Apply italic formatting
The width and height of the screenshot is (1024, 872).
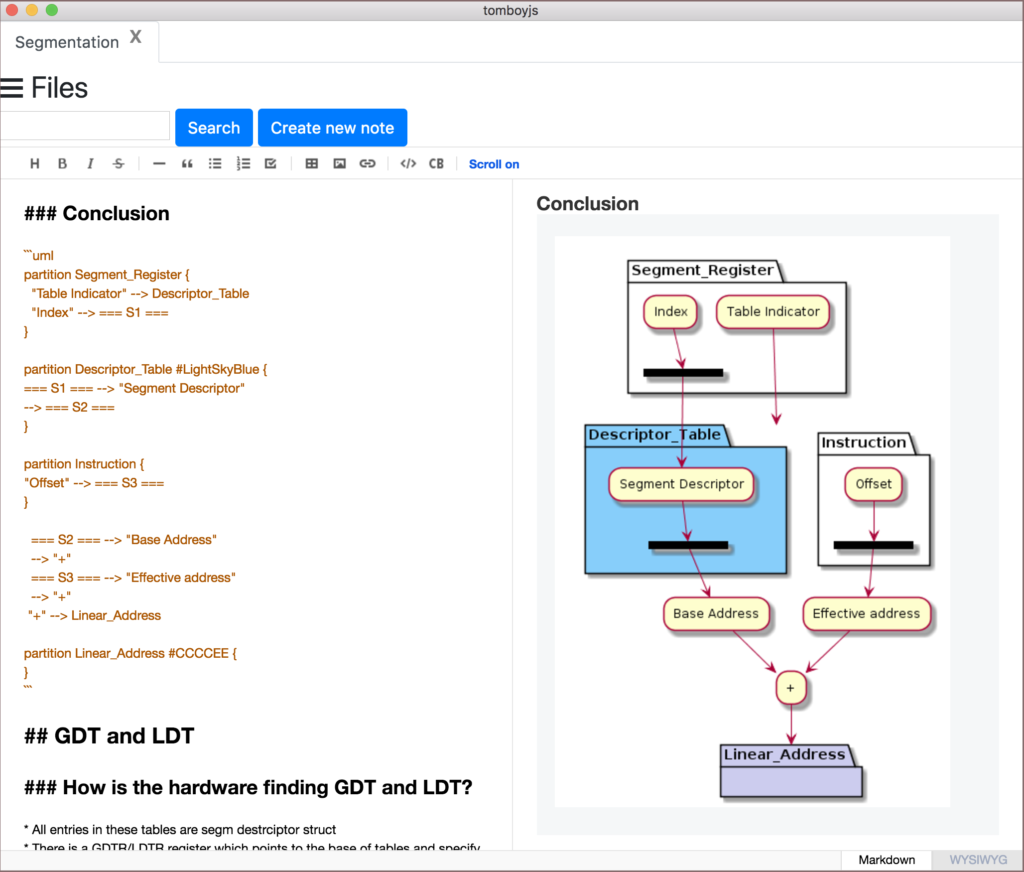coord(90,164)
